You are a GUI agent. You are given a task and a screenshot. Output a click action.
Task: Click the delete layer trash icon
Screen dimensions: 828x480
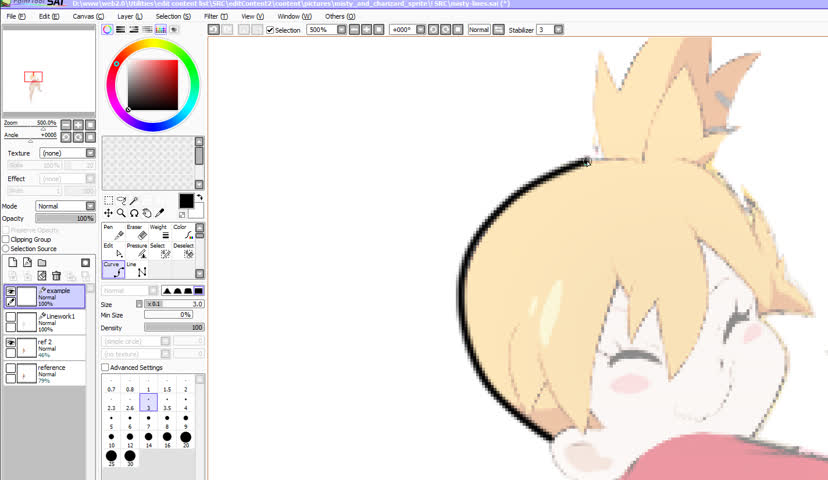pos(57,276)
